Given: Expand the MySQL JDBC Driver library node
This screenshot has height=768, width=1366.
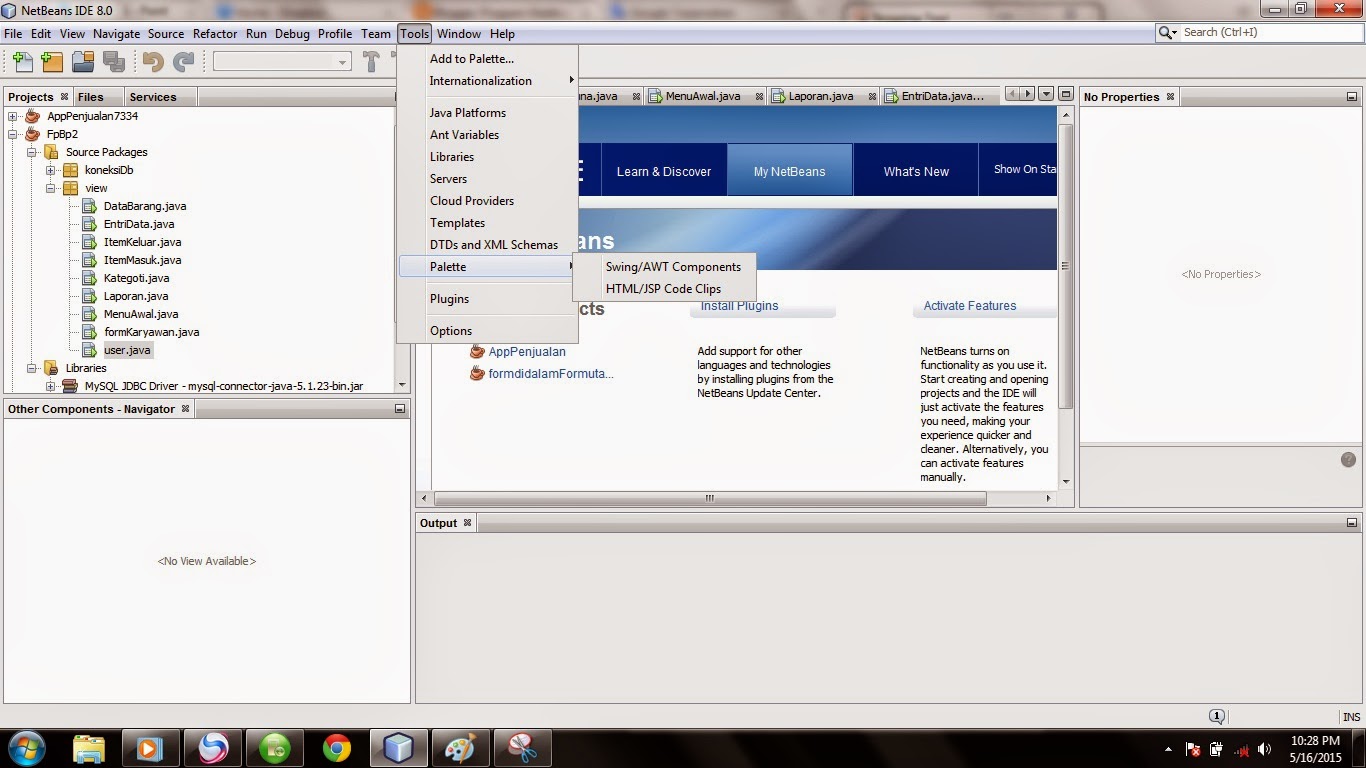Looking at the screenshot, I should coord(50,386).
